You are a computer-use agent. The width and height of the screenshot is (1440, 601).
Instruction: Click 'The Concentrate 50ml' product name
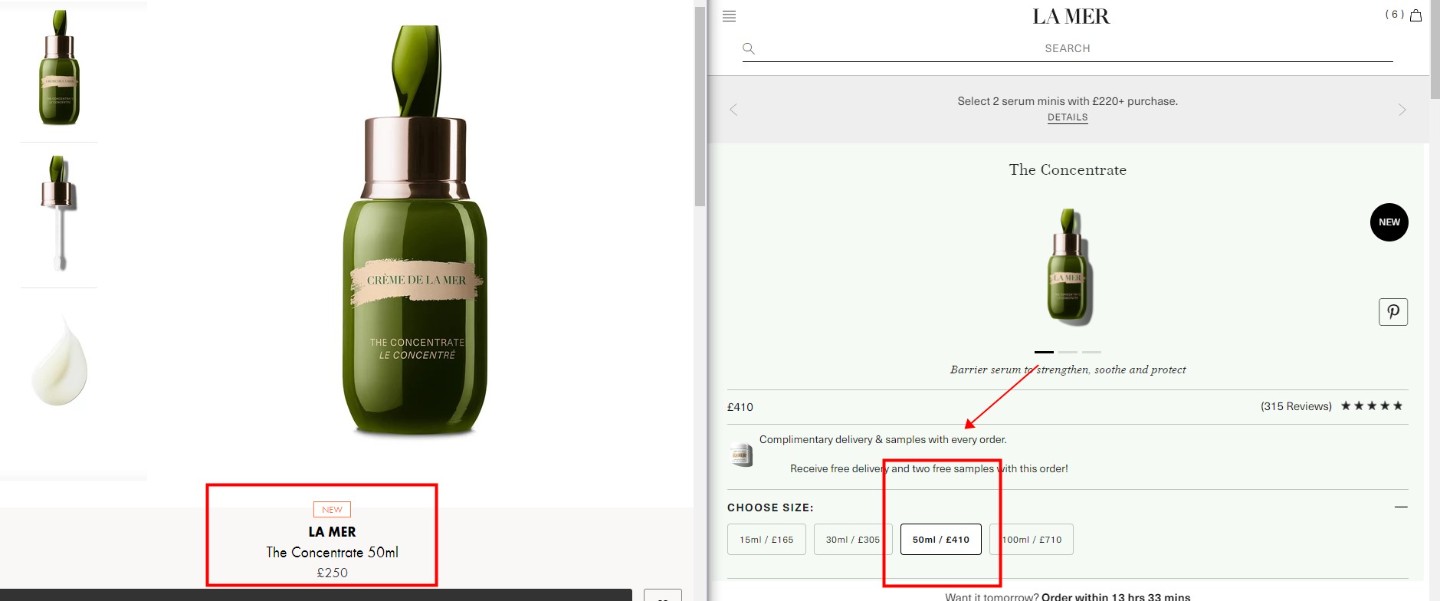click(332, 552)
